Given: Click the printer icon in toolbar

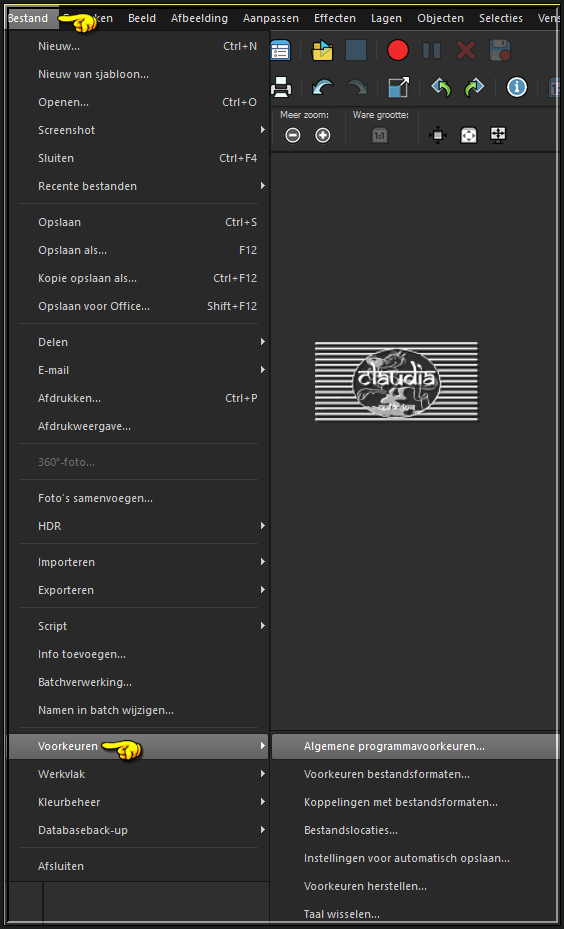Looking at the screenshot, I should pos(281,88).
